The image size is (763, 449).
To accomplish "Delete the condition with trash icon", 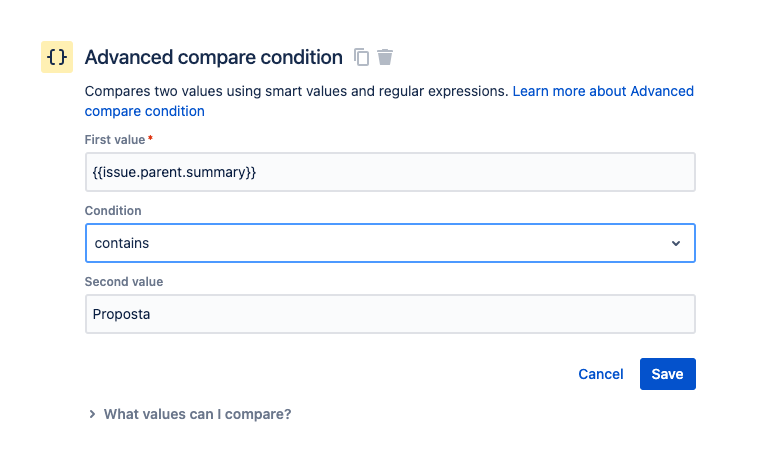I will tap(385, 57).
